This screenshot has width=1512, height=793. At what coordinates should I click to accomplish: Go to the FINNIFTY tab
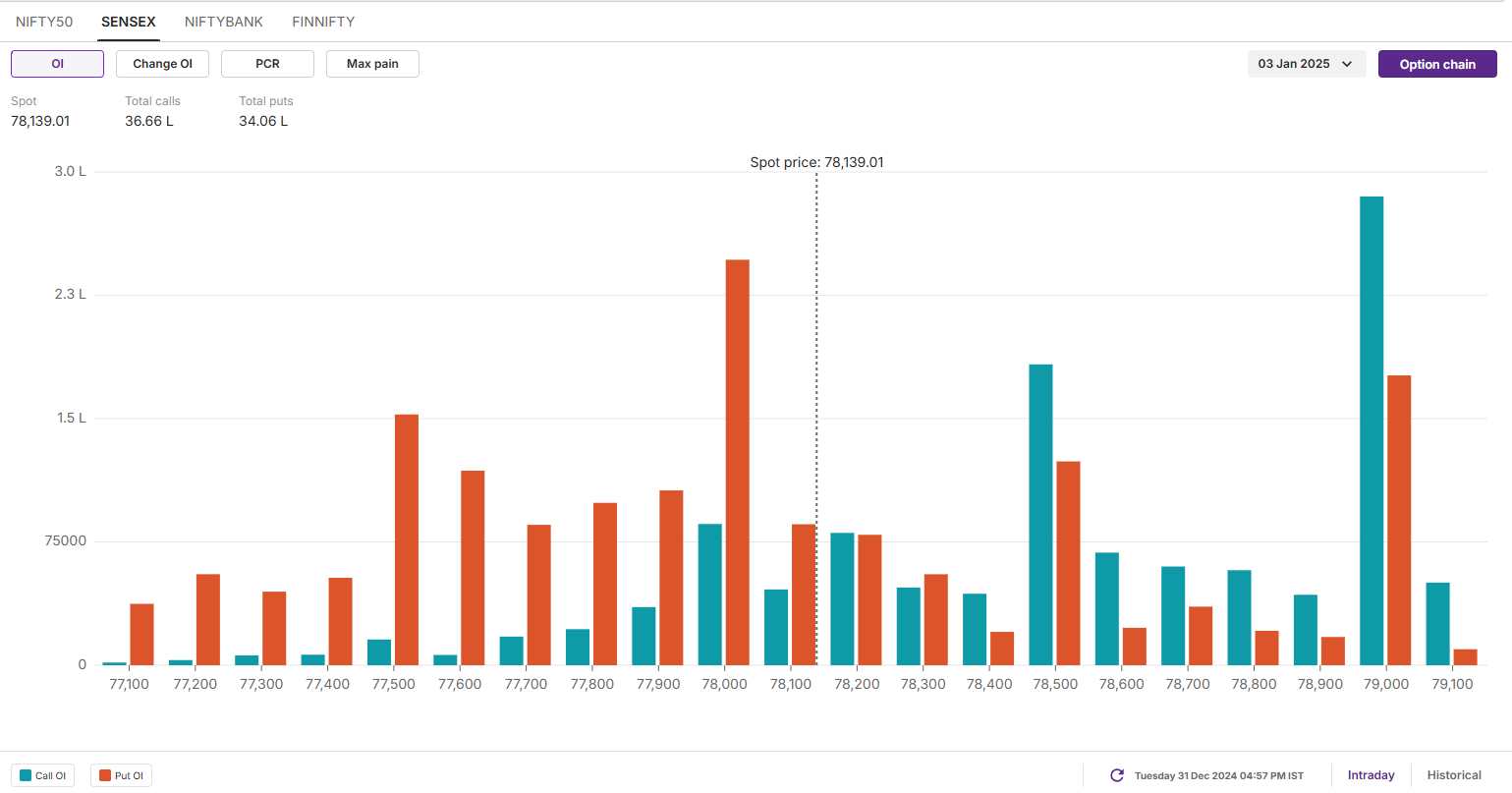[x=323, y=22]
